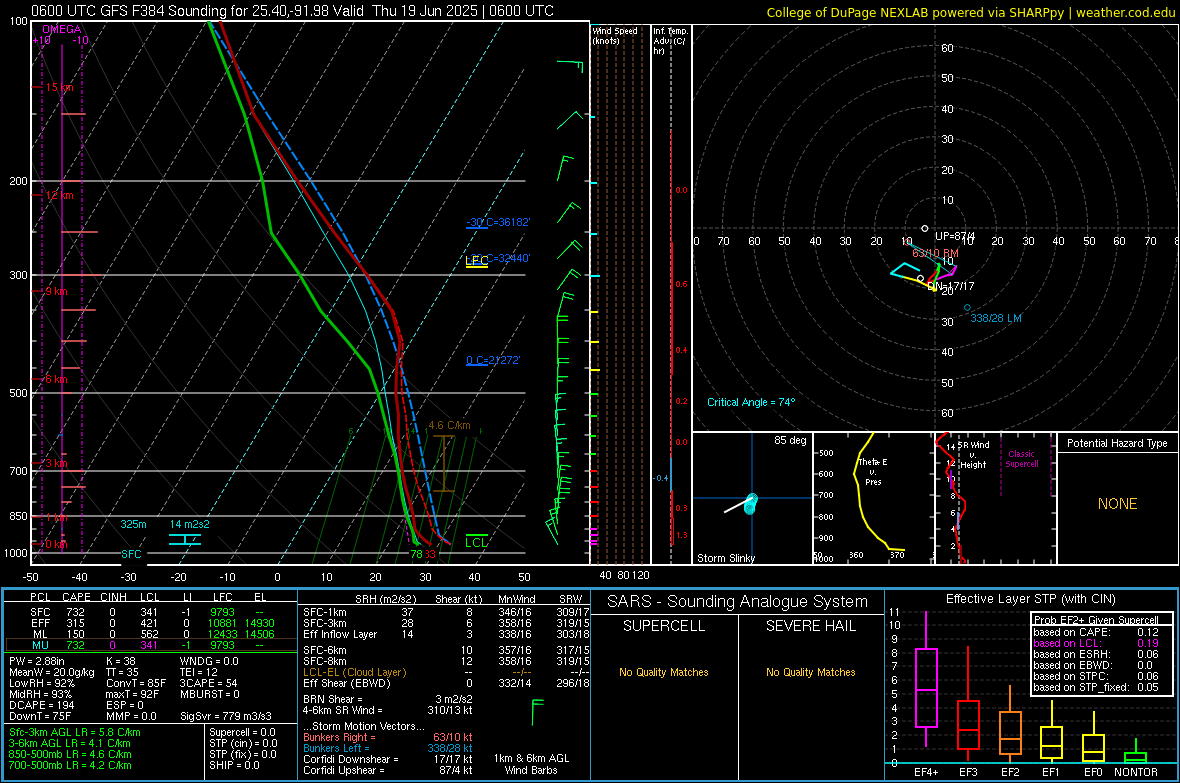Select the cyan SFC label on skew-T

click(x=131, y=554)
